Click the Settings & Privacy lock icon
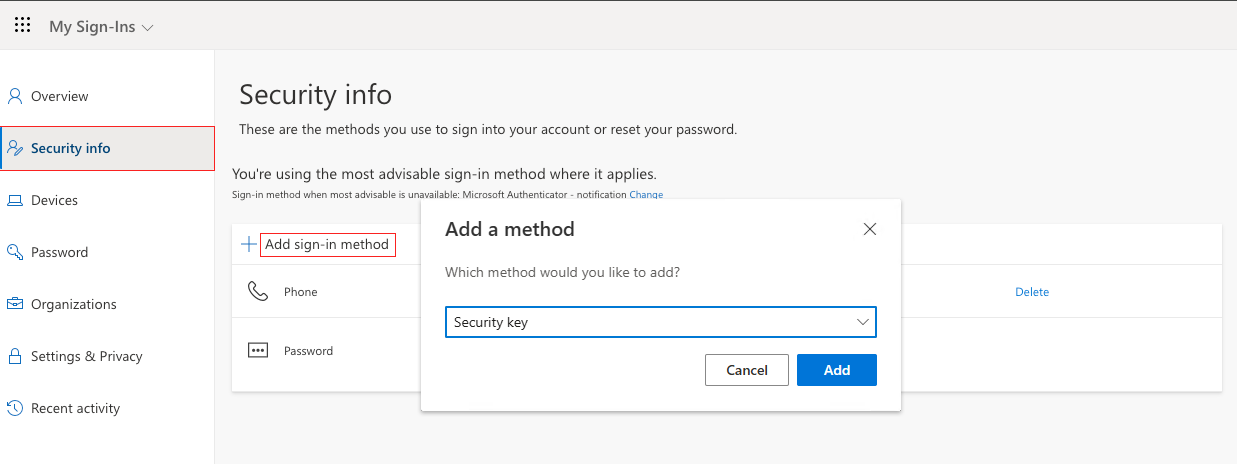Screen dimensions: 1237x464 15,357
